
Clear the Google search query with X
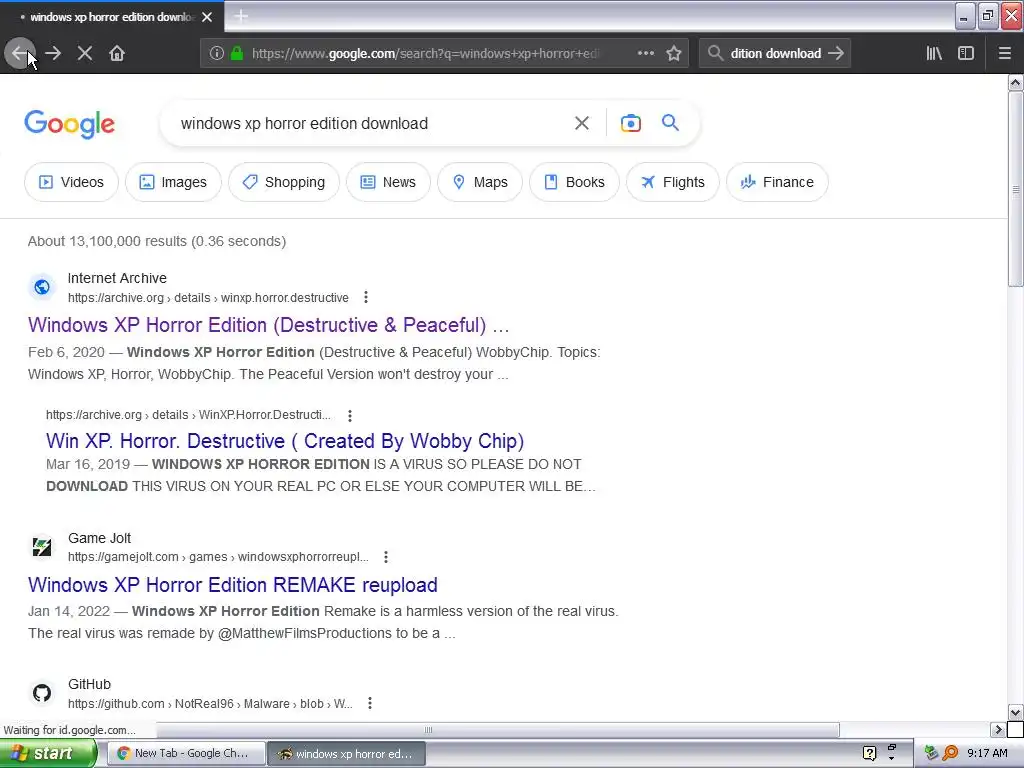coord(582,123)
